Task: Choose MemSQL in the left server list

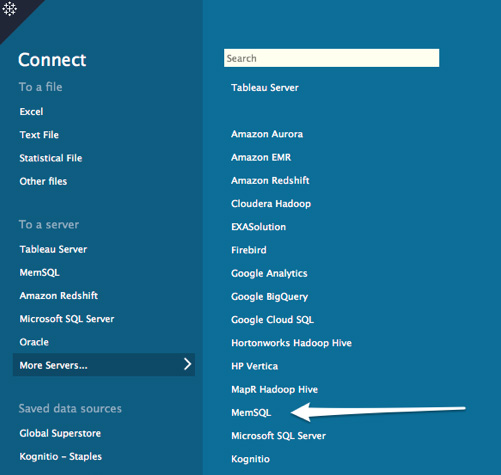Action: (39, 273)
